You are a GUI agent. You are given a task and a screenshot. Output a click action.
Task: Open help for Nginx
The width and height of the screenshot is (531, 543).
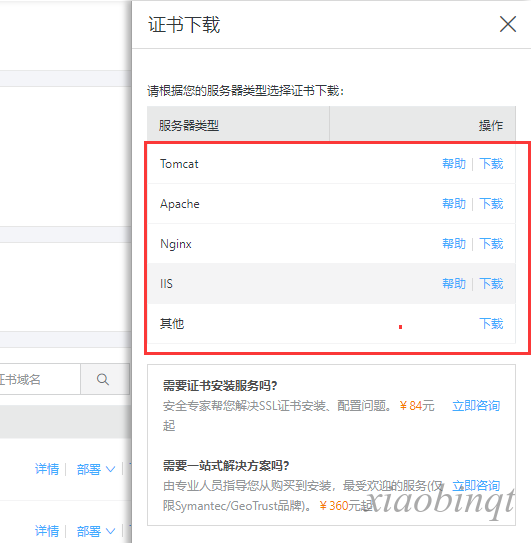click(454, 244)
